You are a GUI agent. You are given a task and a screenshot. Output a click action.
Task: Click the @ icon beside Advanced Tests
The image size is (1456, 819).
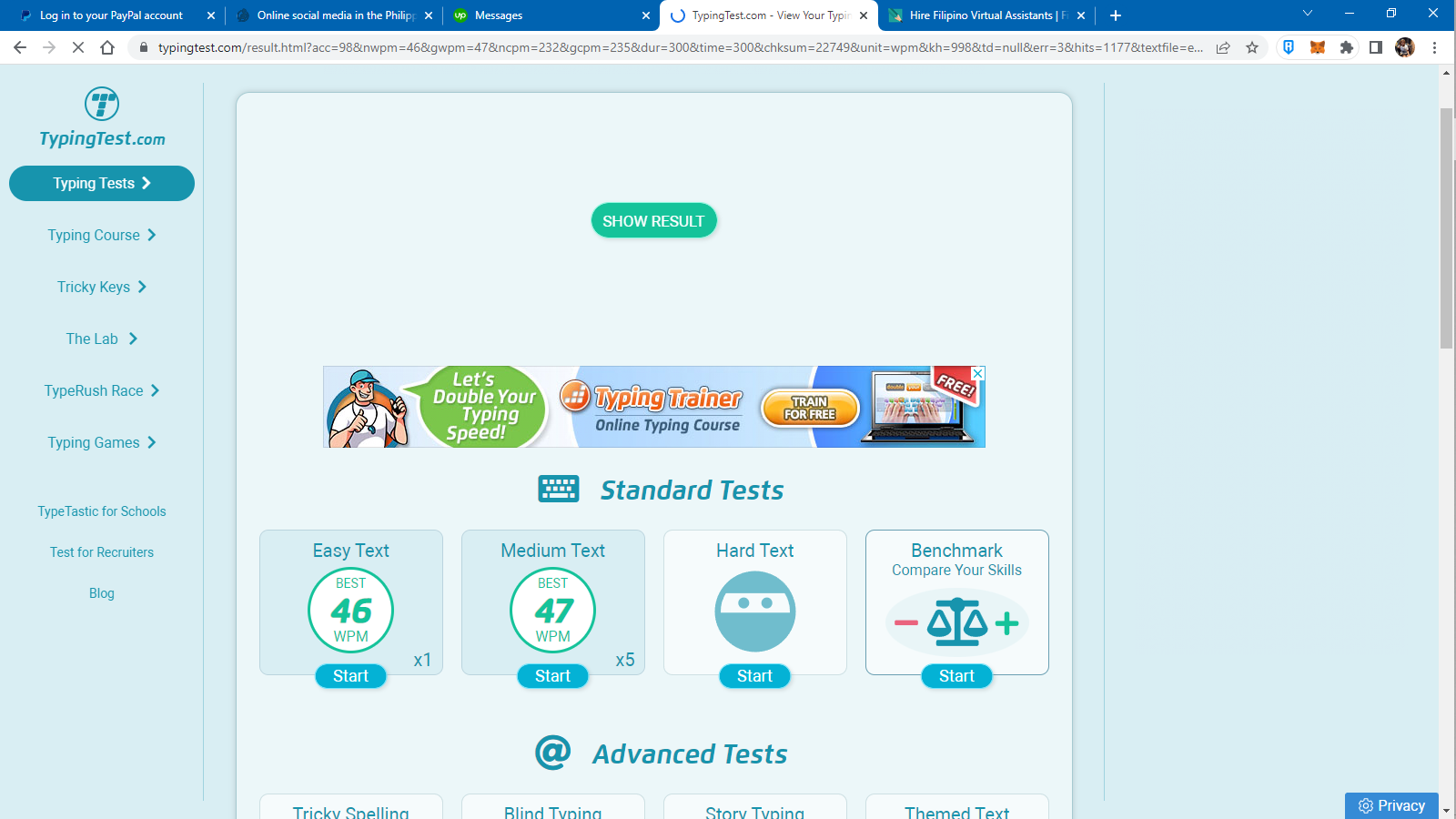(x=553, y=753)
